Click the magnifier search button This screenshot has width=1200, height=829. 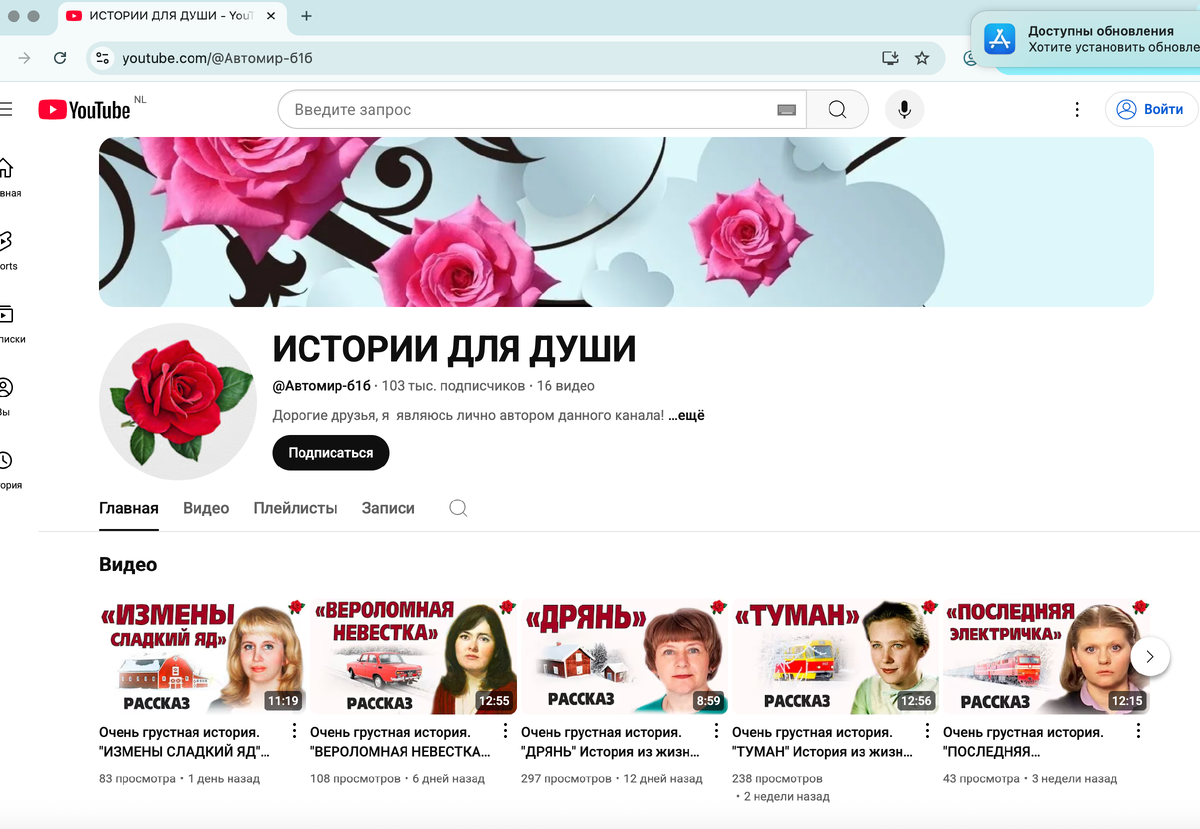(837, 110)
